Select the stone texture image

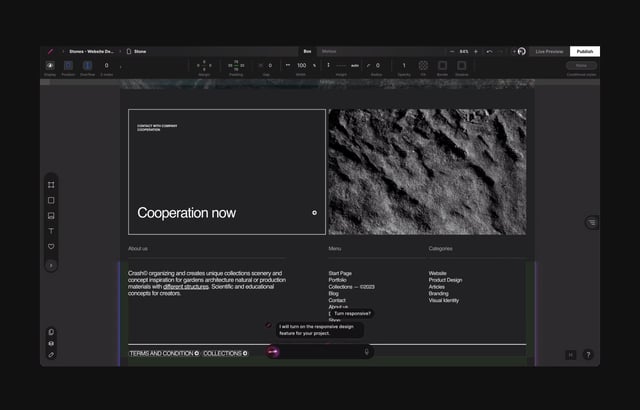tap(427, 172)
